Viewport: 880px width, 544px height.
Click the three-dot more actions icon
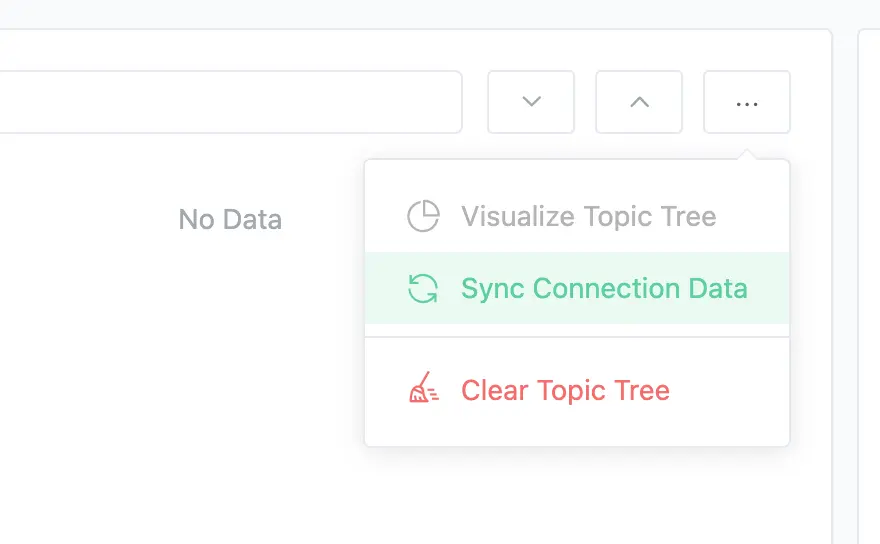[747, 102]
